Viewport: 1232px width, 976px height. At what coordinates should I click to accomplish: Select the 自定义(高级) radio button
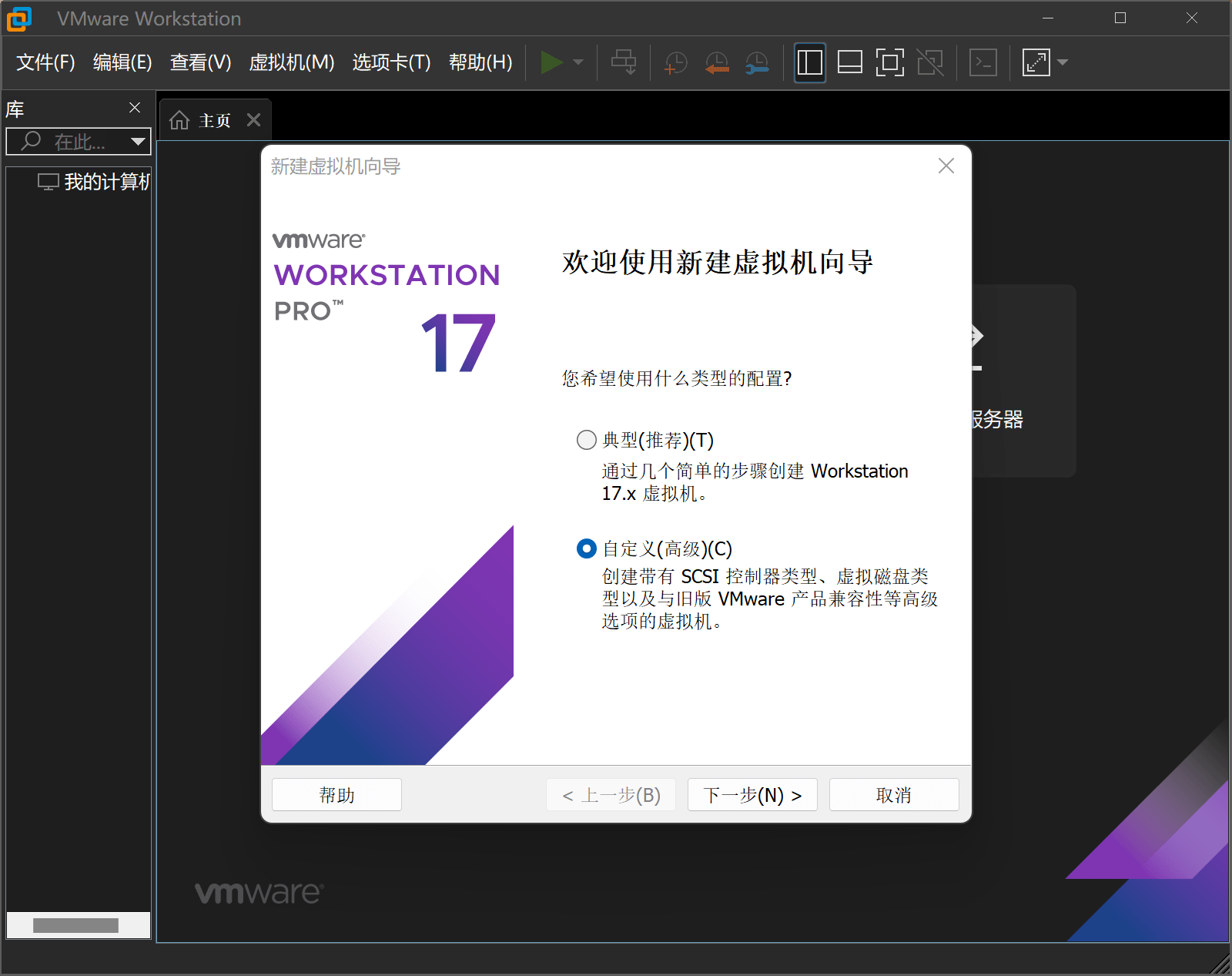[x=587, y=548]
